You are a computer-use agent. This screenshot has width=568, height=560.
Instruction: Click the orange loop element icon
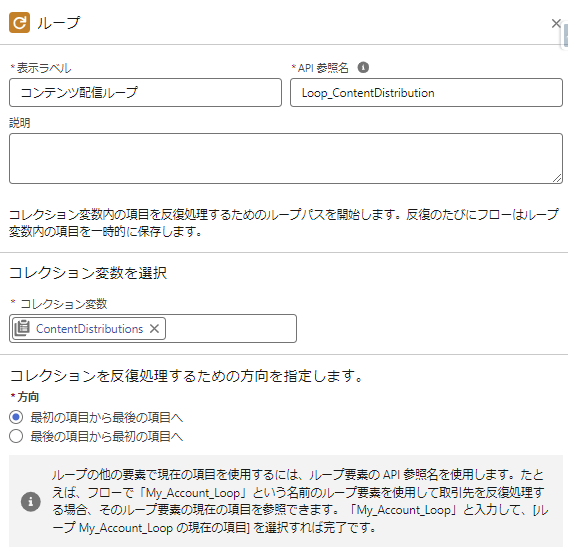[19, 22]
